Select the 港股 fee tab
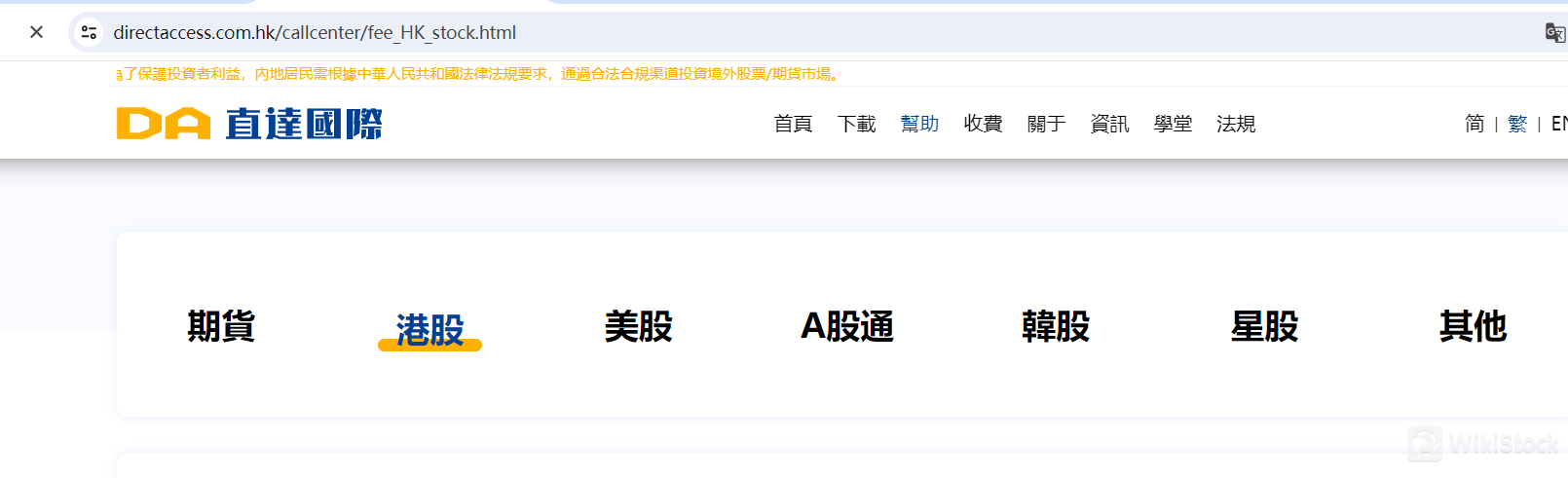Viewport: 1568px width, 478px height. [x=429, y=330]
